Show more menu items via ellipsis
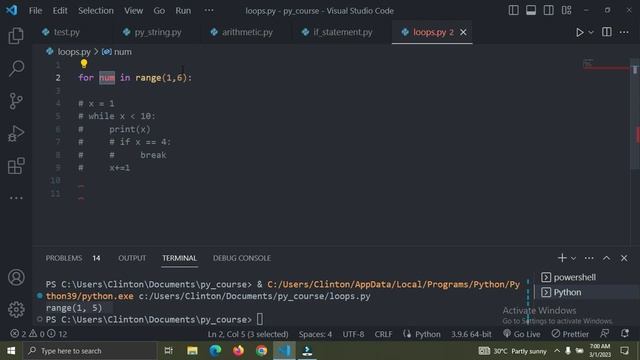 [209, 10]
